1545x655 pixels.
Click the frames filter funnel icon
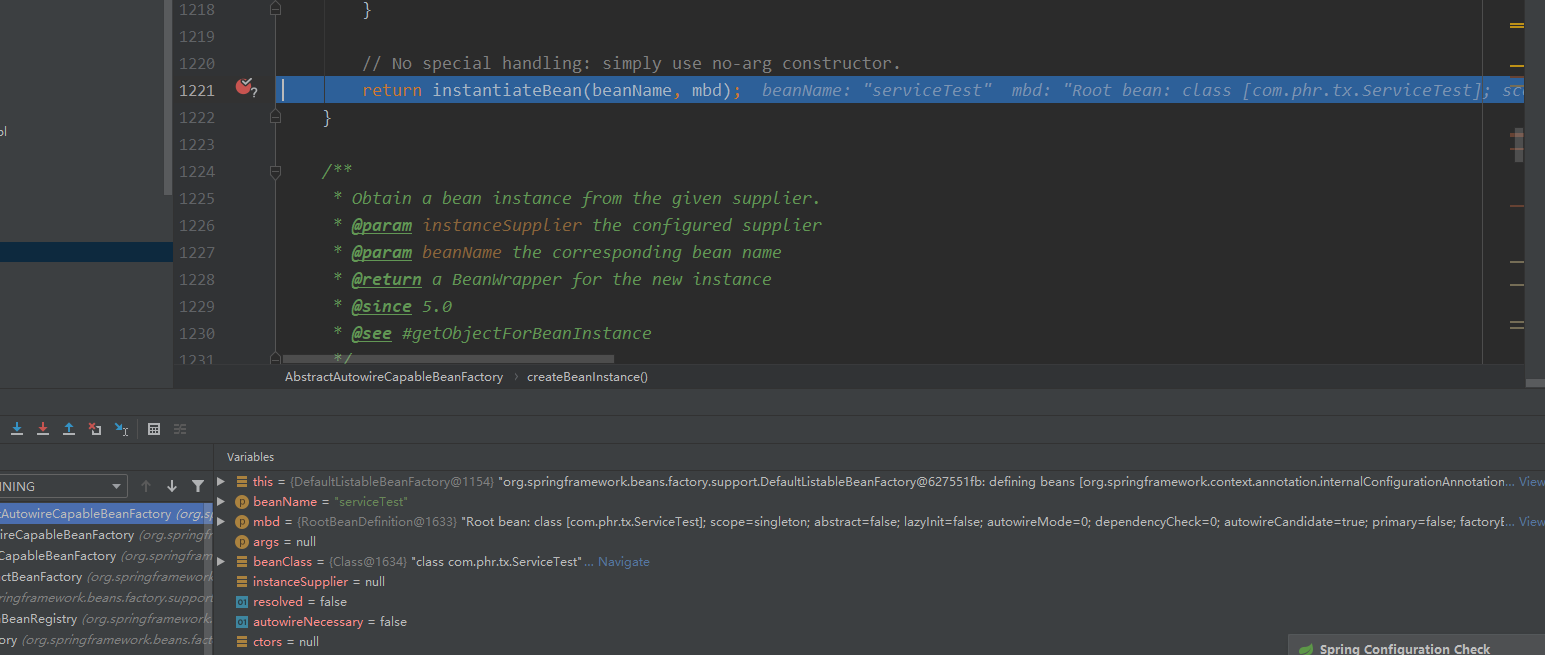(198, 486)
